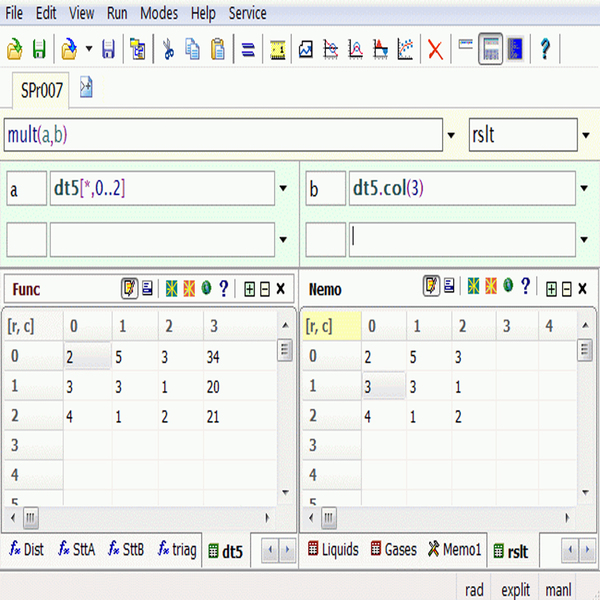Click the blue question mark help icon
Viewport: 600px width, 600px height.
pos(545,49)
